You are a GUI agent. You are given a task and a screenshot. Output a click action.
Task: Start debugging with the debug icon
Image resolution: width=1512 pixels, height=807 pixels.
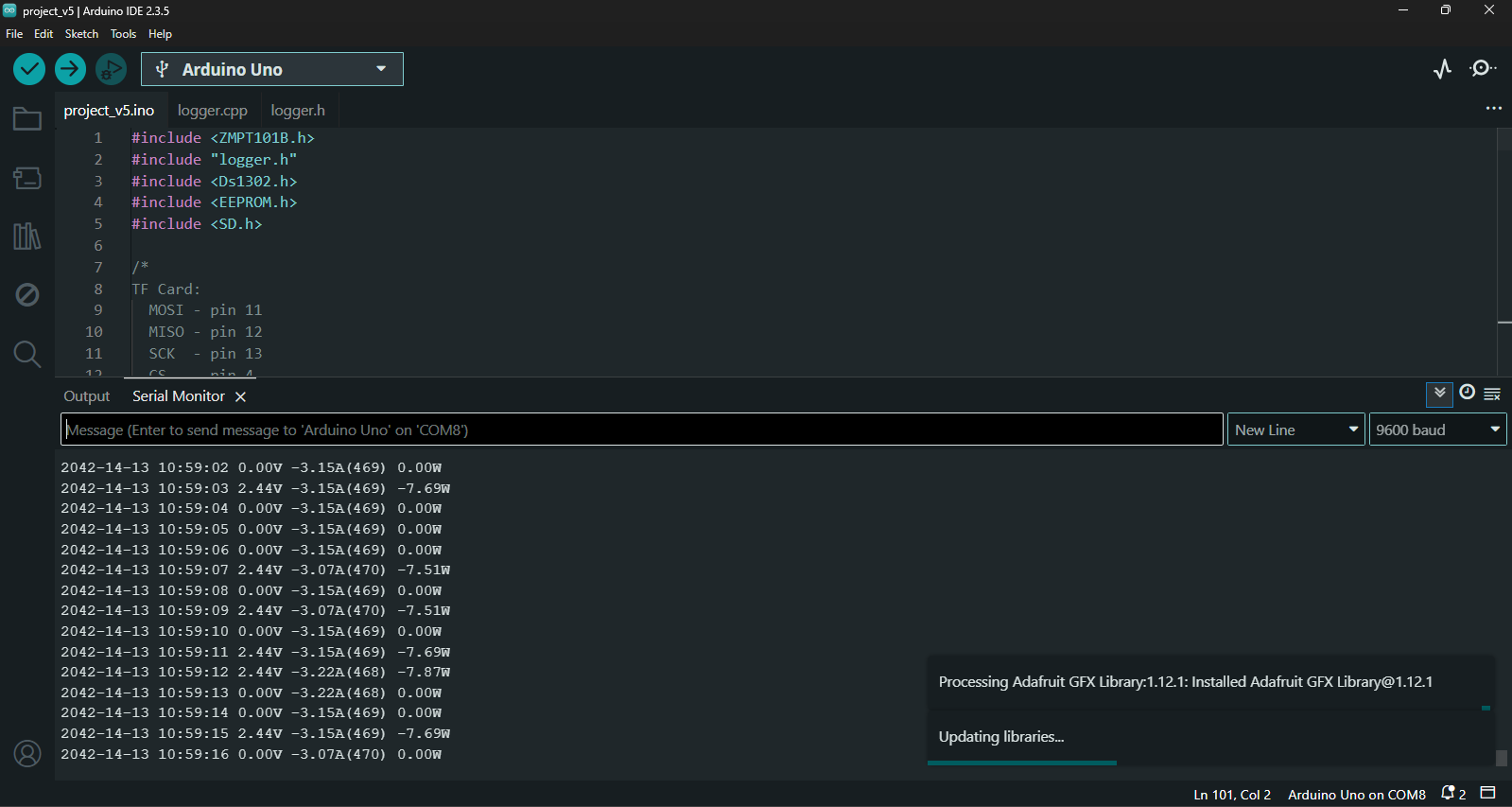(x=111, y=69)
